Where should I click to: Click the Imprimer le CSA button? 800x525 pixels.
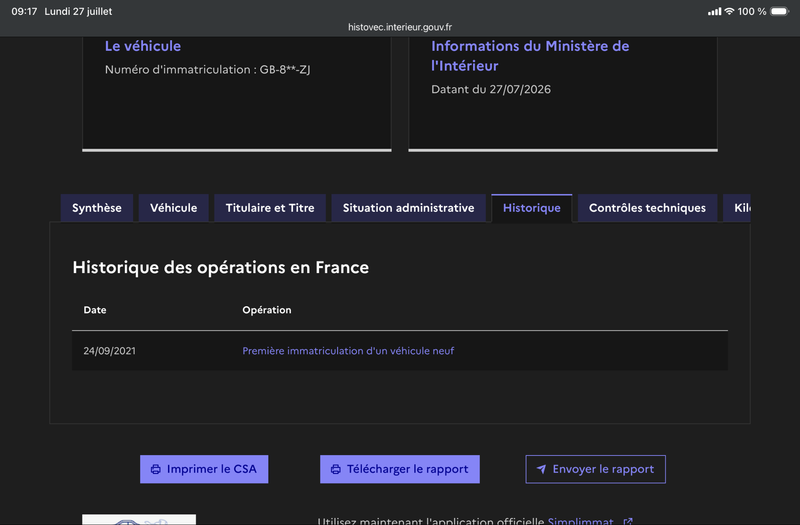[x=204, y=469]
